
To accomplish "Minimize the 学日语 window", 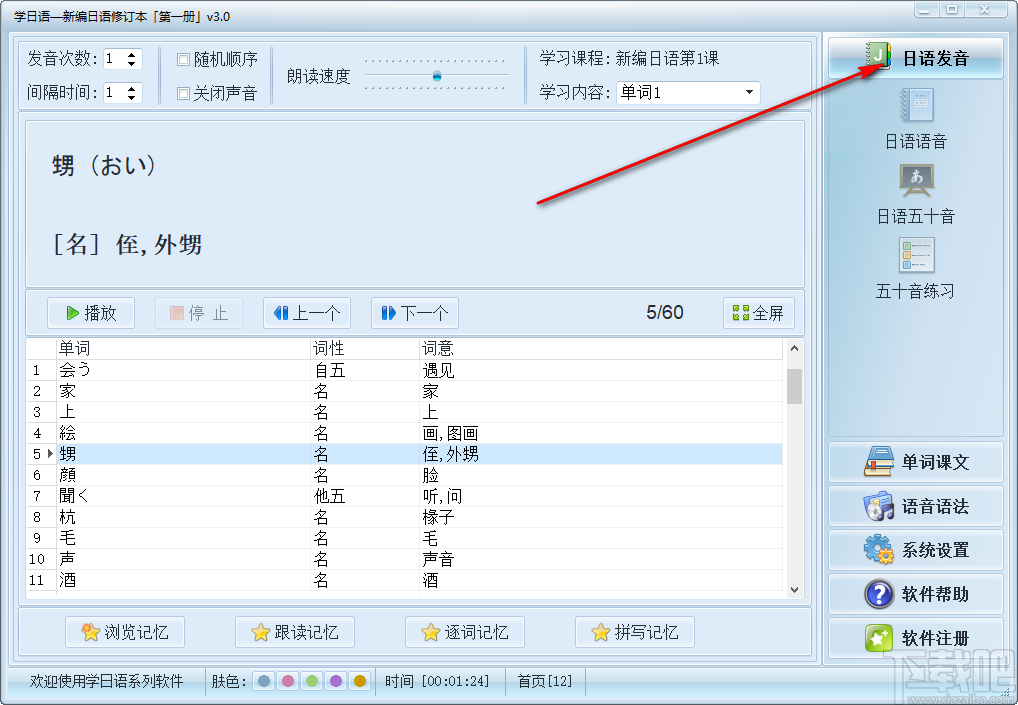I will 925,9.
